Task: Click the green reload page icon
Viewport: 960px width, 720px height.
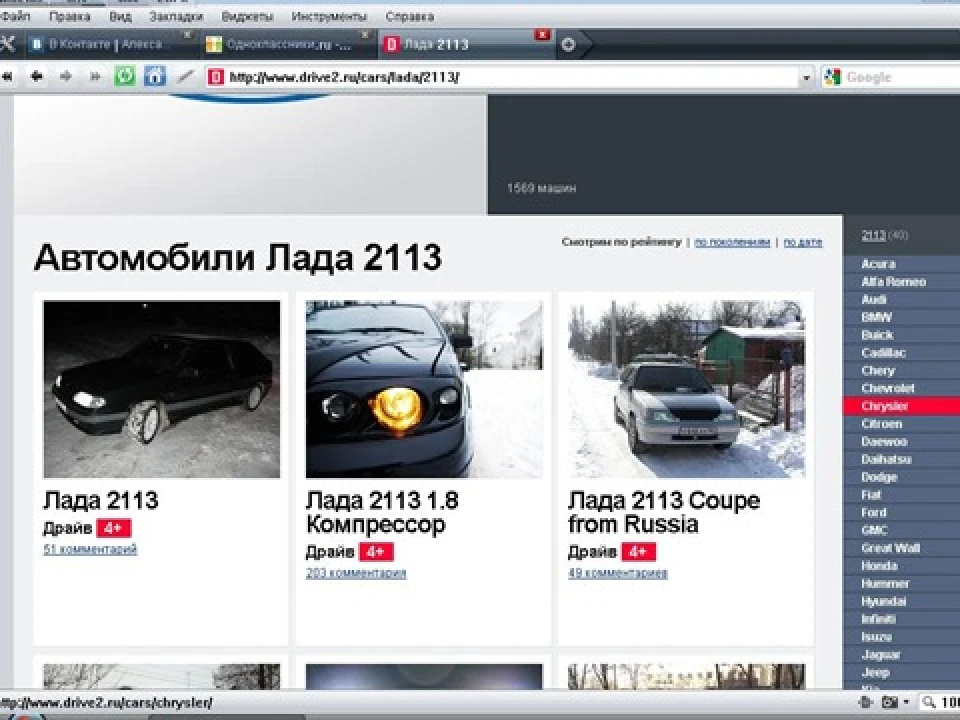Action: (125, 77)
